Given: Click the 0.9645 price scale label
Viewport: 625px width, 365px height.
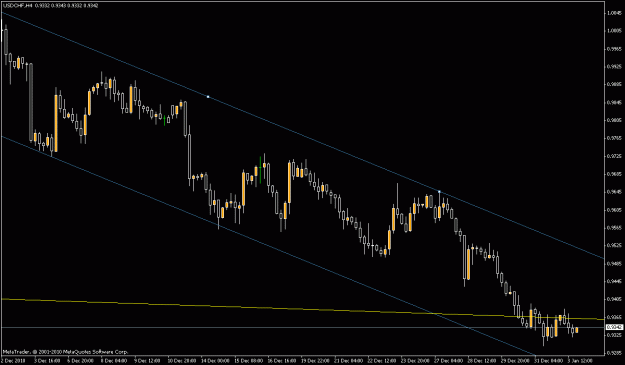Looking at the screenshot, I should (x=614, y=192).
